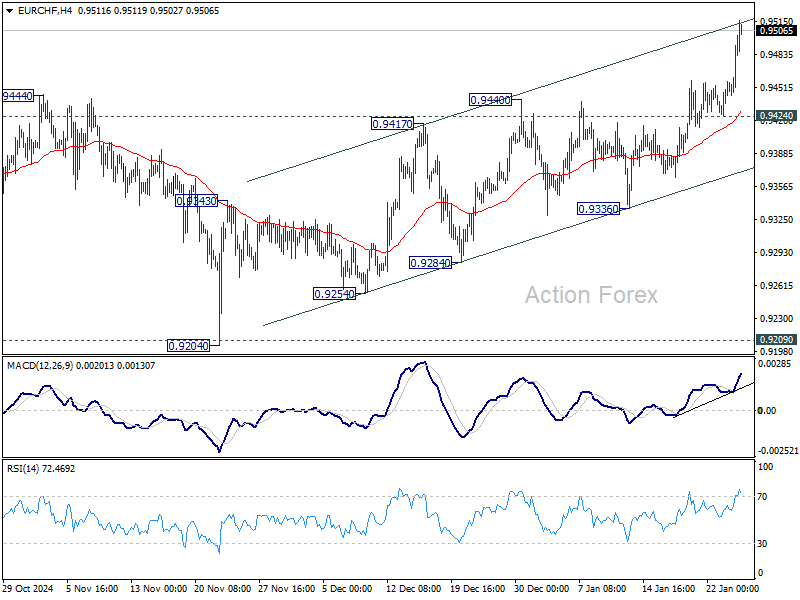Click the 30 Dec 00:00 date on the time axis
The image size is (800, 600).
(541, 589)
